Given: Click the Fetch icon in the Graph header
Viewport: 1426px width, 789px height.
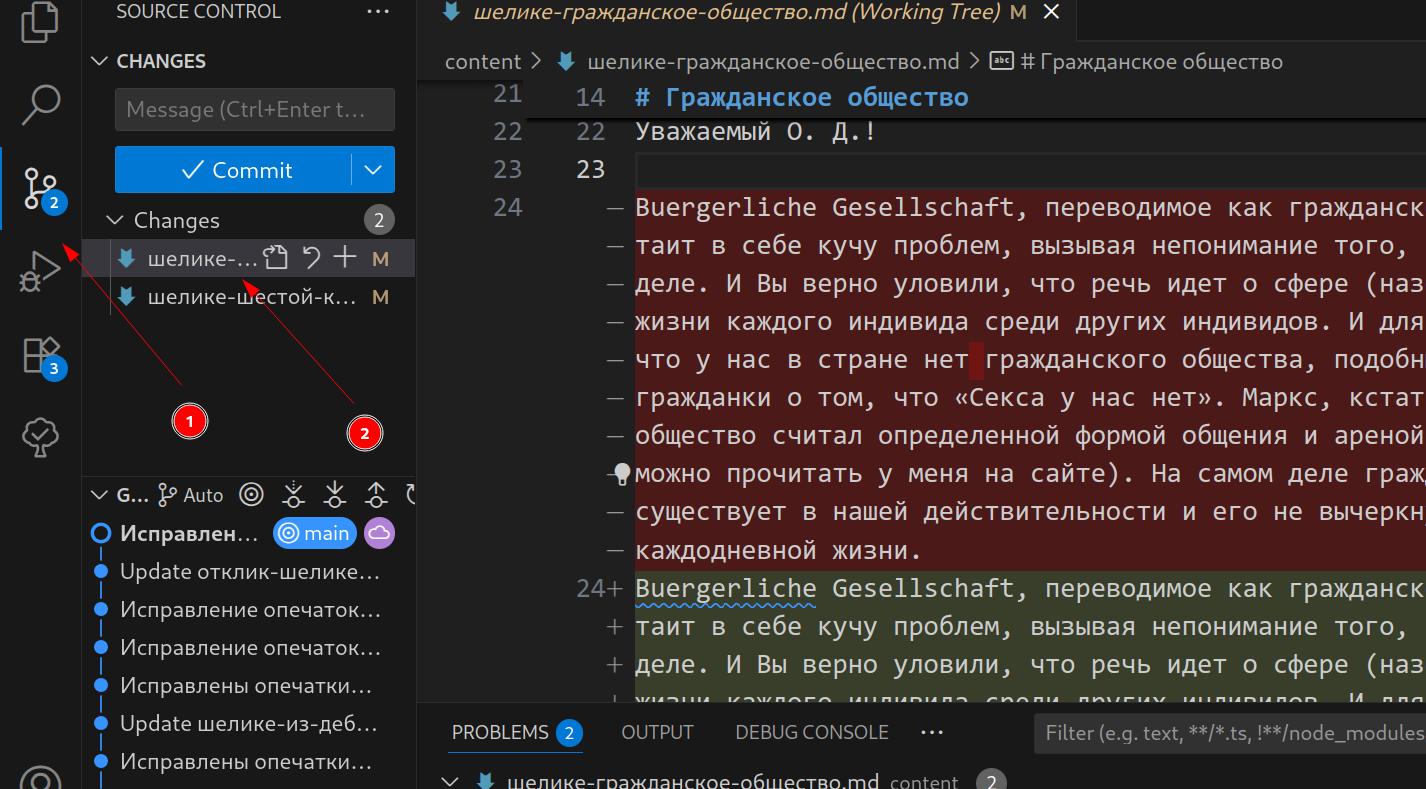Looking at the screenshot, I should tap(294, 494).
